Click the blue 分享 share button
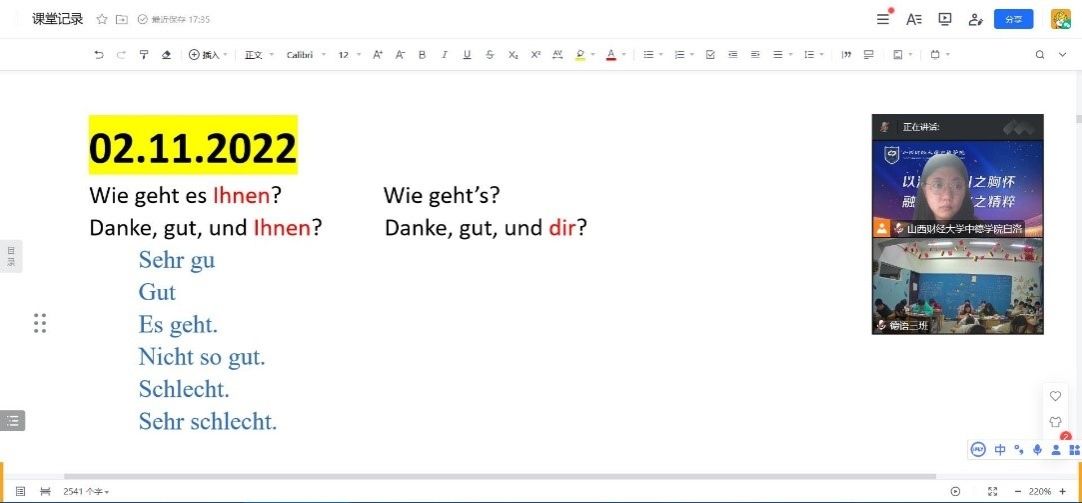 tap(1013, 19)
